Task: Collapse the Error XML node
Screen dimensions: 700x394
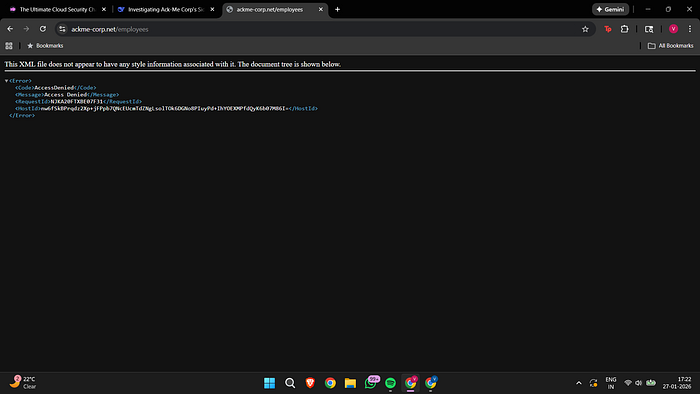Action: 7,81
